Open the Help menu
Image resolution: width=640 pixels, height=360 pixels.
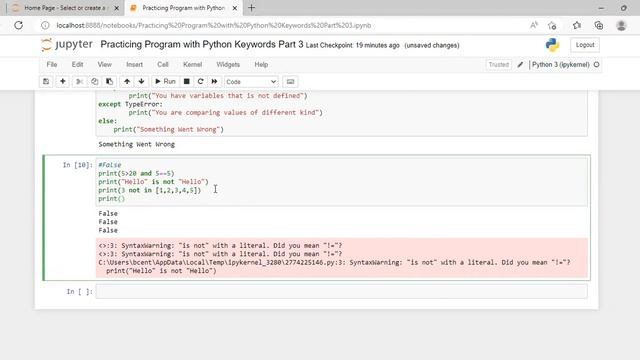point(261,64)
